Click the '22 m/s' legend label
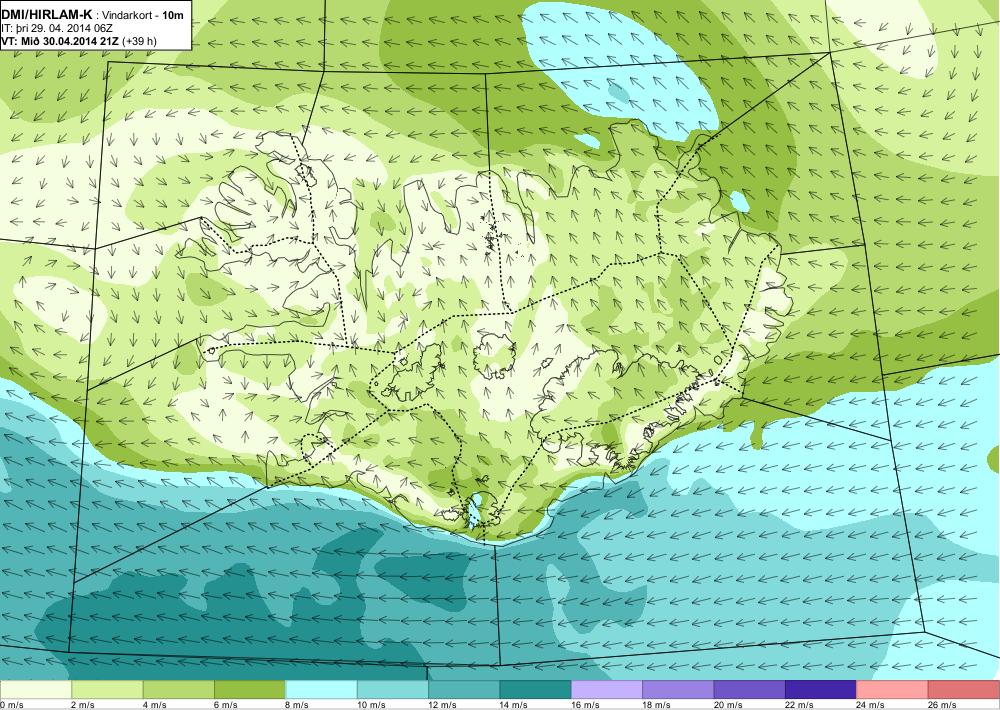This screenshot has width=1000, height=710. tap(800, 705)
